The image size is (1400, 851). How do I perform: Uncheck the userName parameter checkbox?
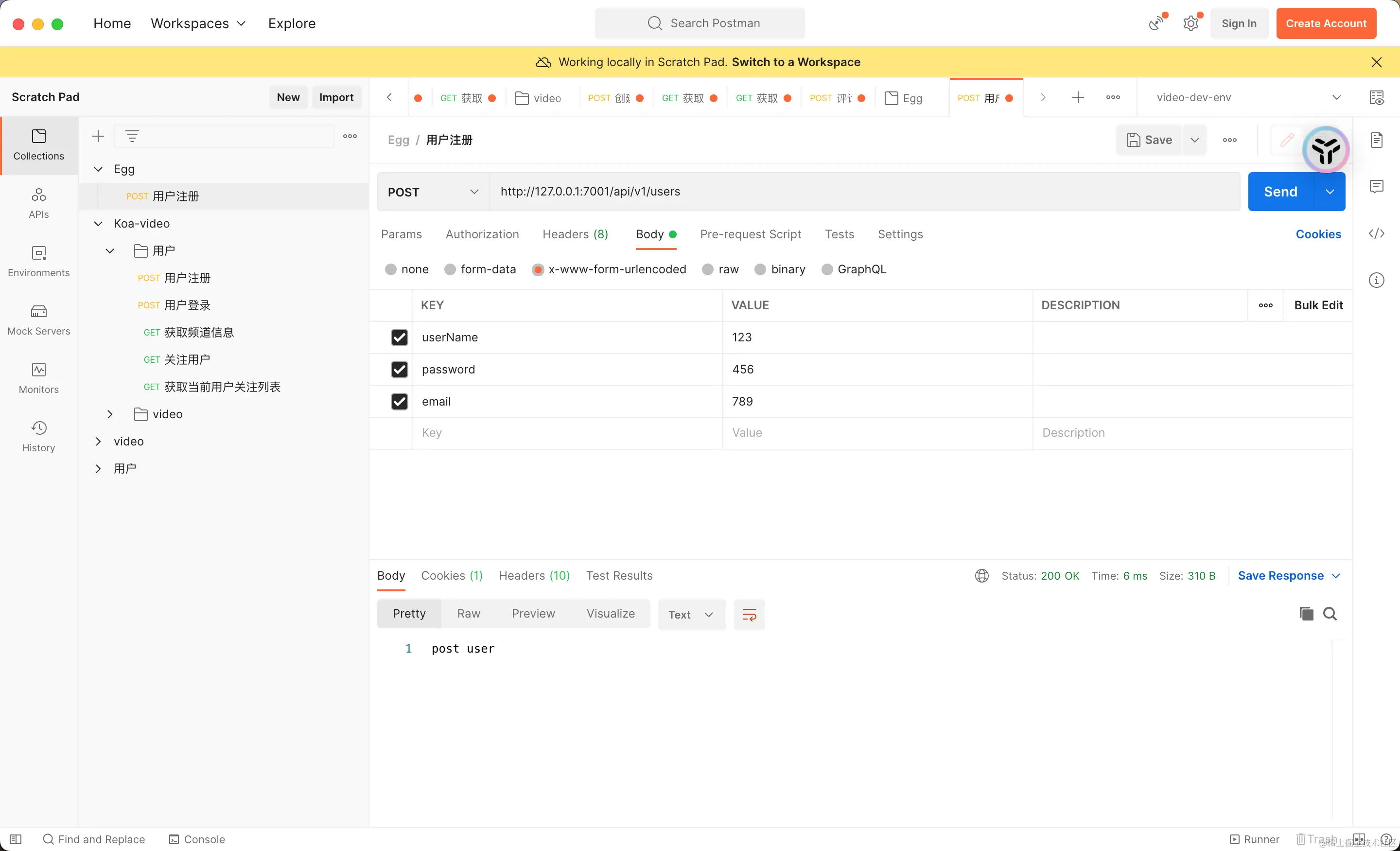point(400,337)
